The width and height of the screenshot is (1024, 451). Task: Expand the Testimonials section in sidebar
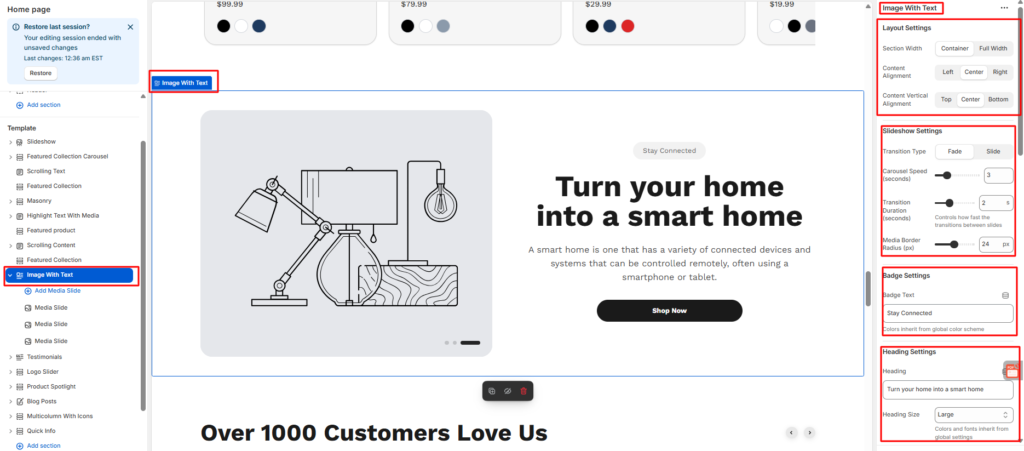click(10, 357)
